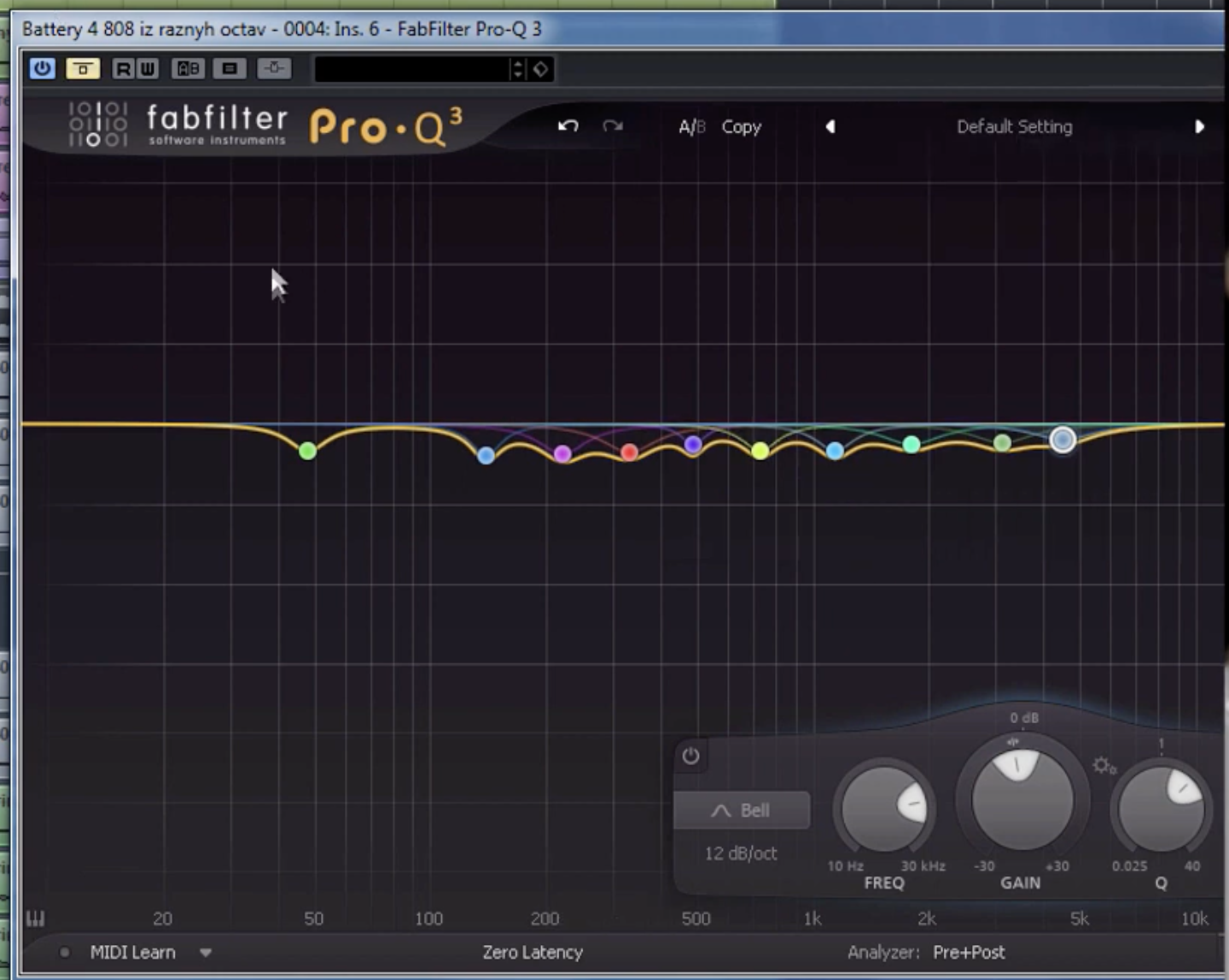This screenshot has width=1229, height=980.
Task: Select the green EQ band at 50 Hz
Action: (308, 451)
